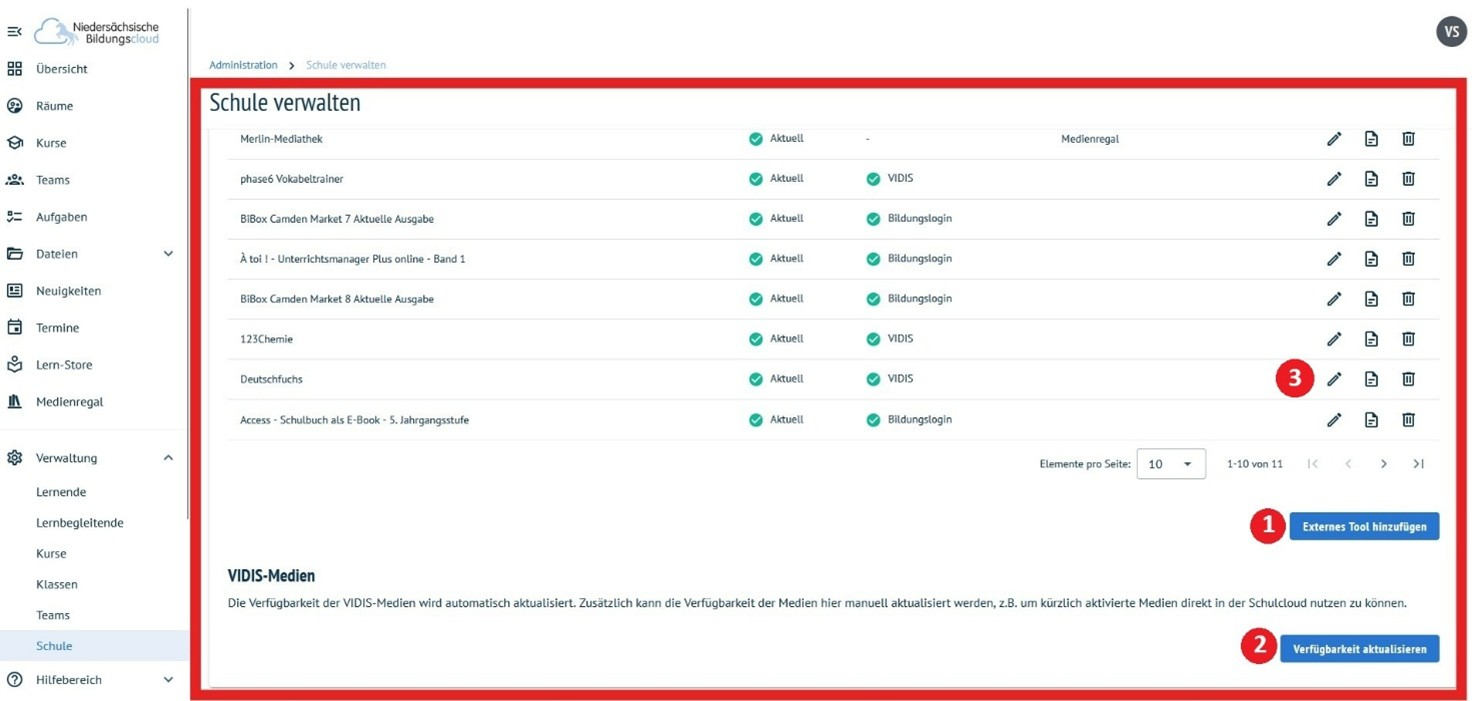
Task: Expand the Dateien sidebar section
Action: 168,254
